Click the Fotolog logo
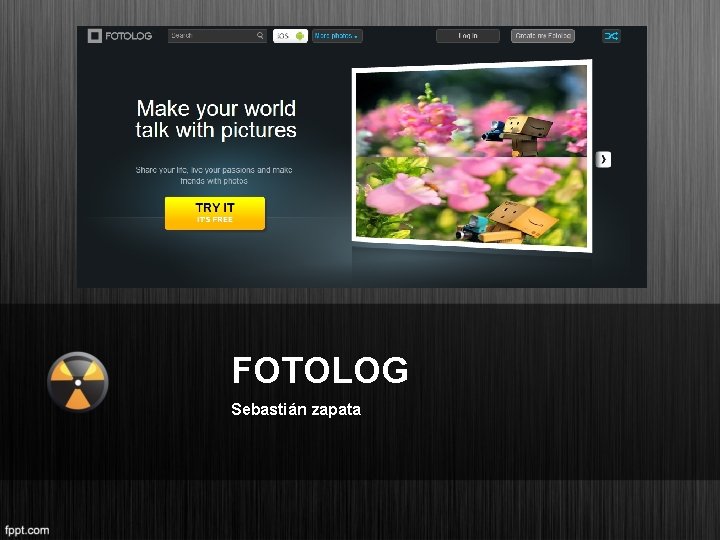 click(120, 36)
